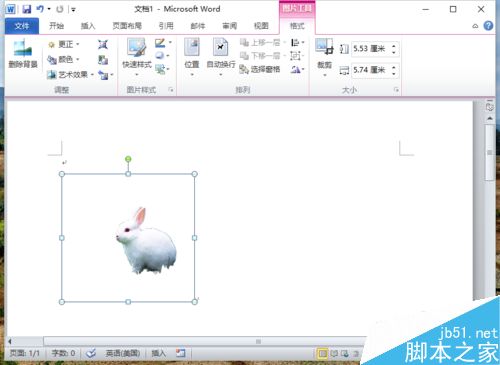Click the Remove Background (删除背景) button
The height and width of the screenshot is (365, 500).
click(x=23, y=54)
